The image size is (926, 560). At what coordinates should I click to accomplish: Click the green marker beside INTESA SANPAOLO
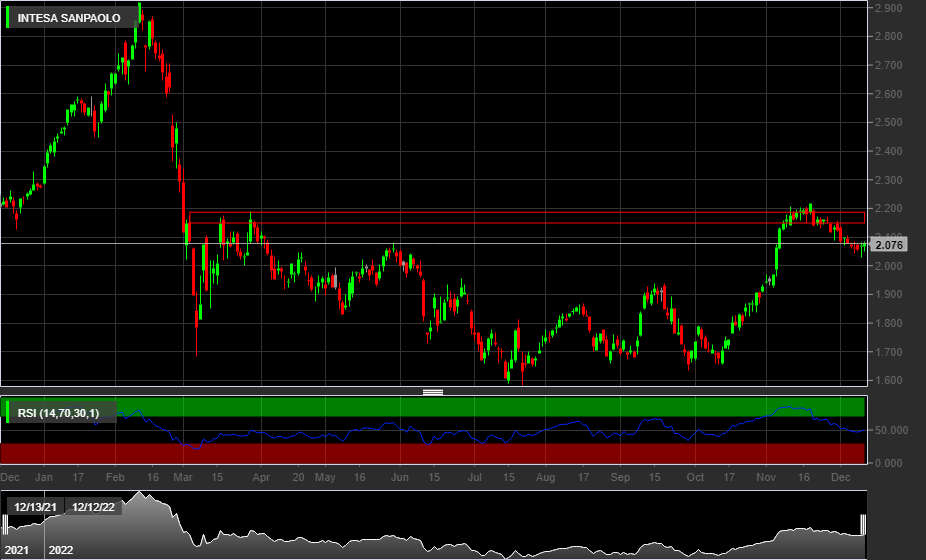tap(7, 18)
